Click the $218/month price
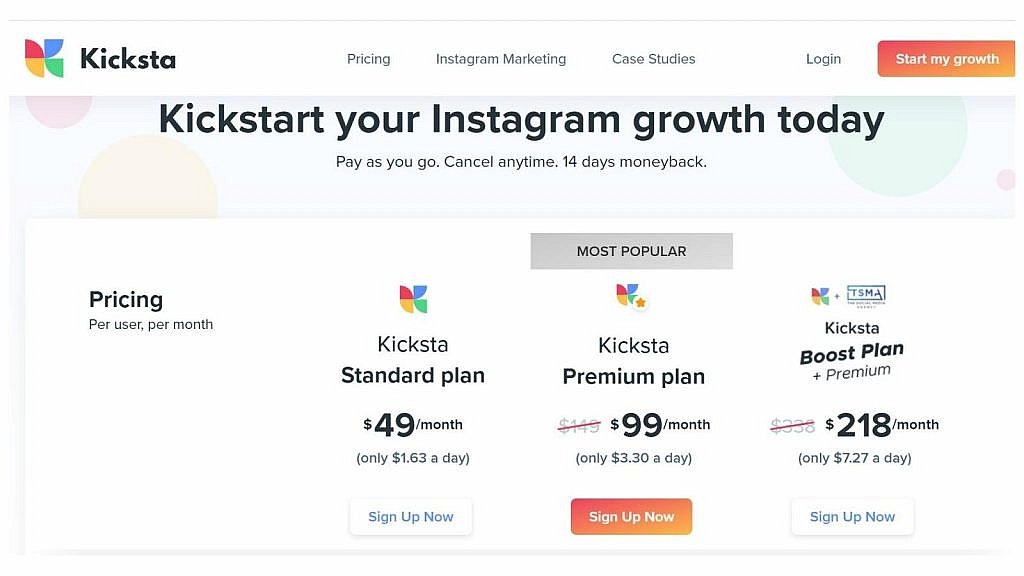This screenshot has height=576, width=1024. coord(882,425)
